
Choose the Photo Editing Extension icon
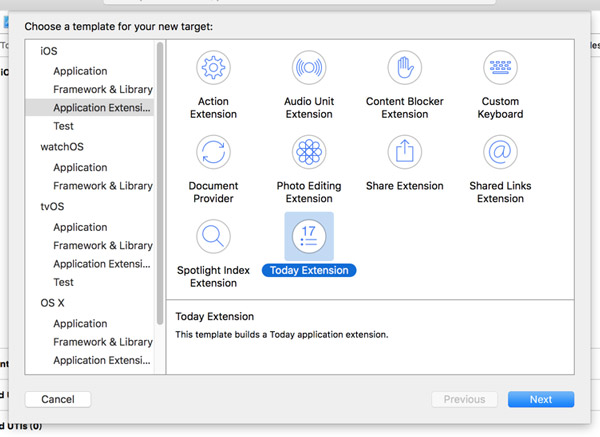tap(309, 153)
